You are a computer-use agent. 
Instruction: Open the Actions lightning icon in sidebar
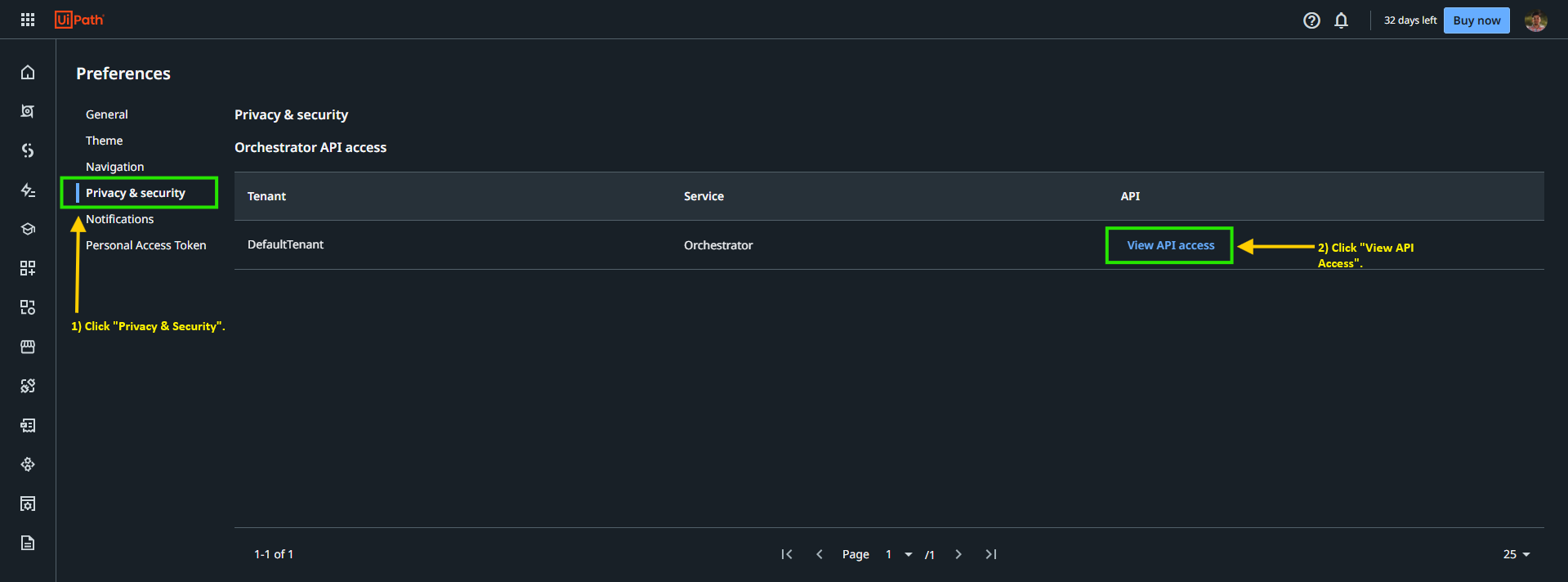coord(28,190)
